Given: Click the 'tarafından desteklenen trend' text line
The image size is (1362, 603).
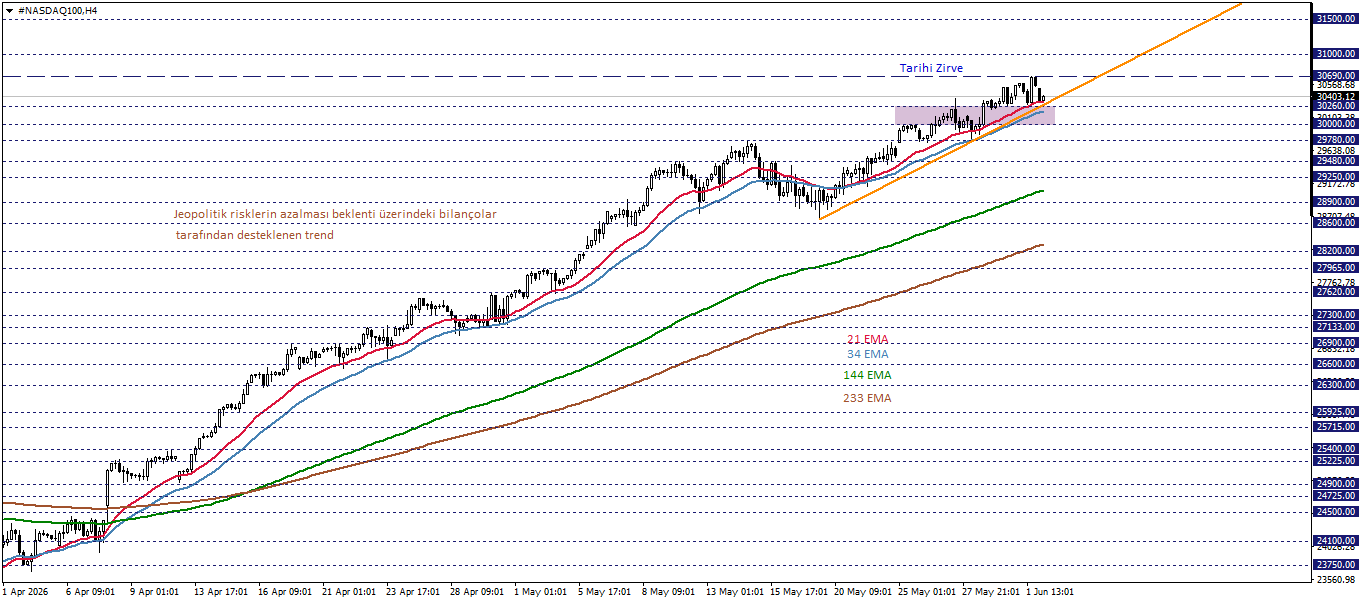Looking at the screenshot, I should coord(254,235).
